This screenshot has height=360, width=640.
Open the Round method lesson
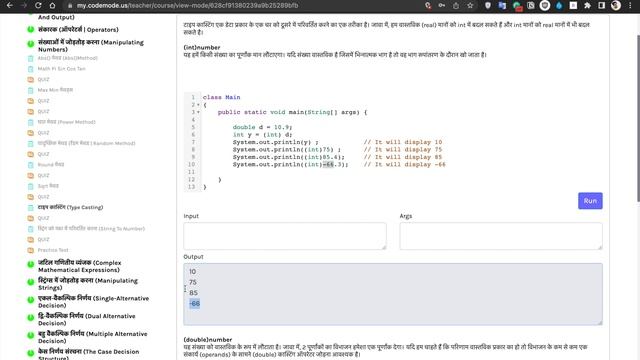[x=51, y=164]
